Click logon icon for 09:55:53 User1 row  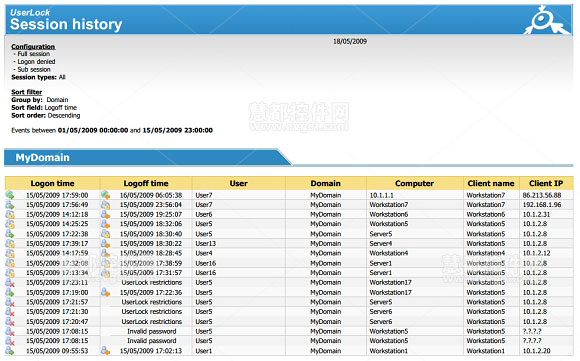click(x=10, y=351)
